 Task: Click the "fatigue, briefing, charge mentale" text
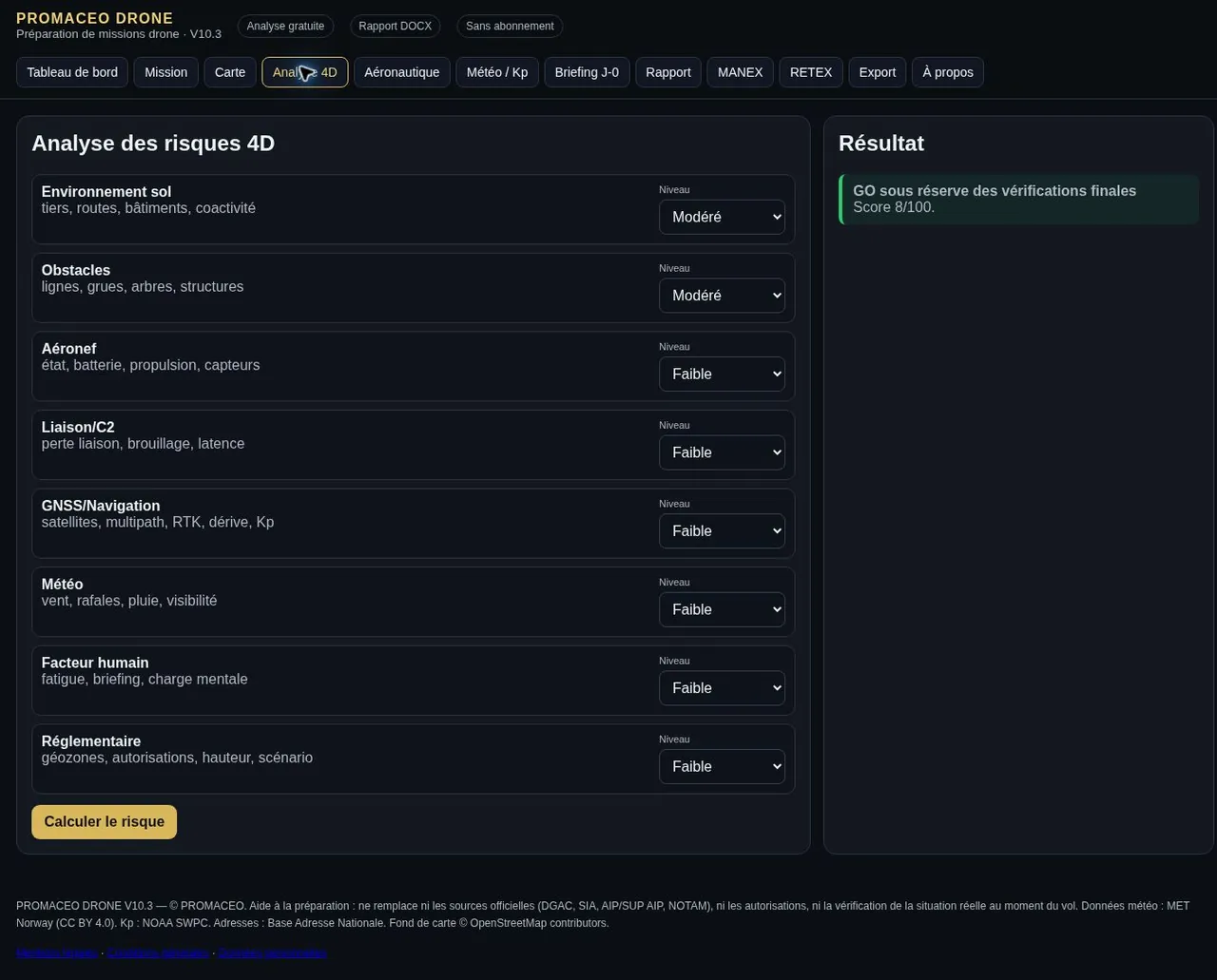point(145,680)
